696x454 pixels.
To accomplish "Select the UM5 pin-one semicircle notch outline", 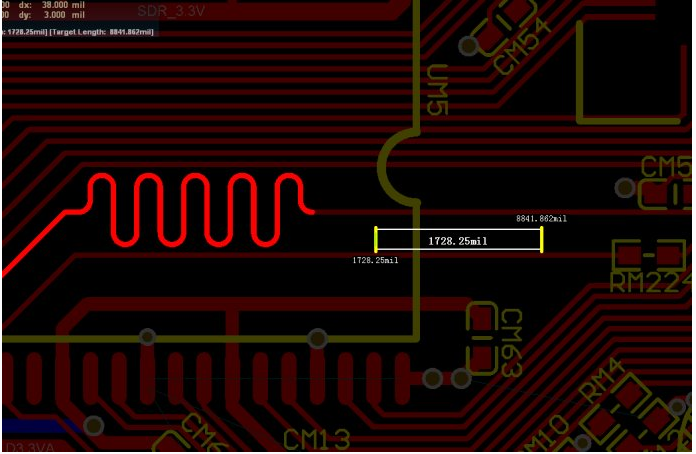I will [x=397, y=168].
